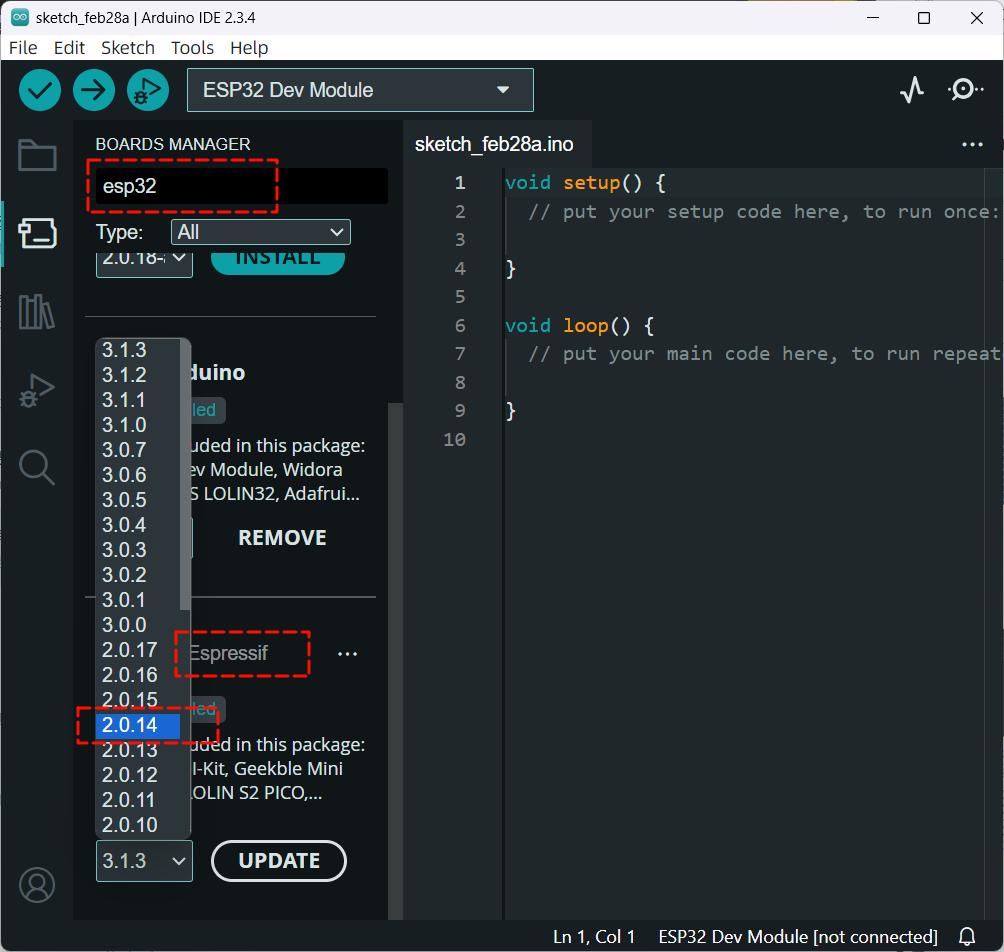1004x952 pixels.
Task: Click the notifications bell in status bar
Action: [x=967, y=937]
